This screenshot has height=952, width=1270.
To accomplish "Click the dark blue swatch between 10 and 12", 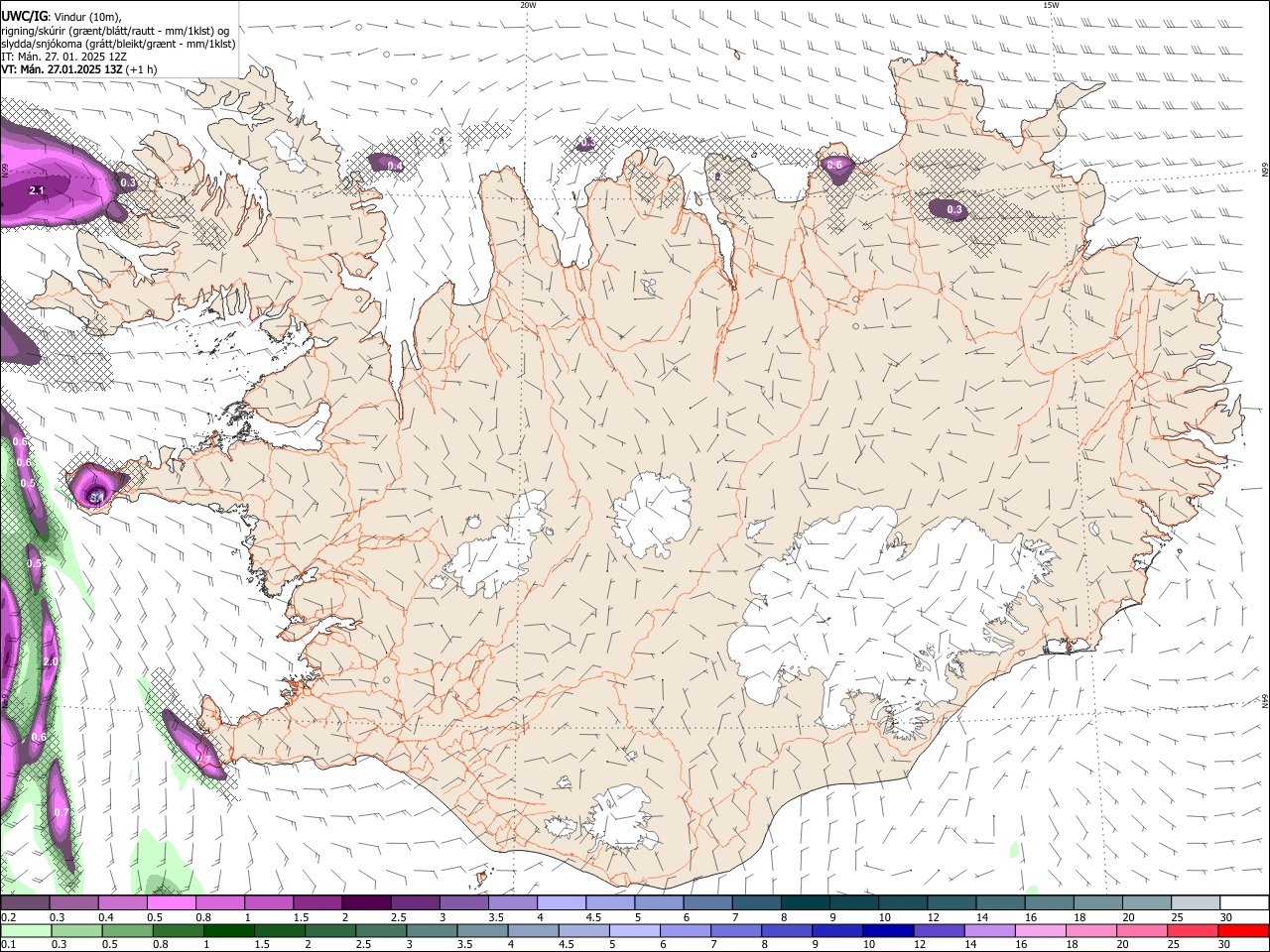I will 887,930.
